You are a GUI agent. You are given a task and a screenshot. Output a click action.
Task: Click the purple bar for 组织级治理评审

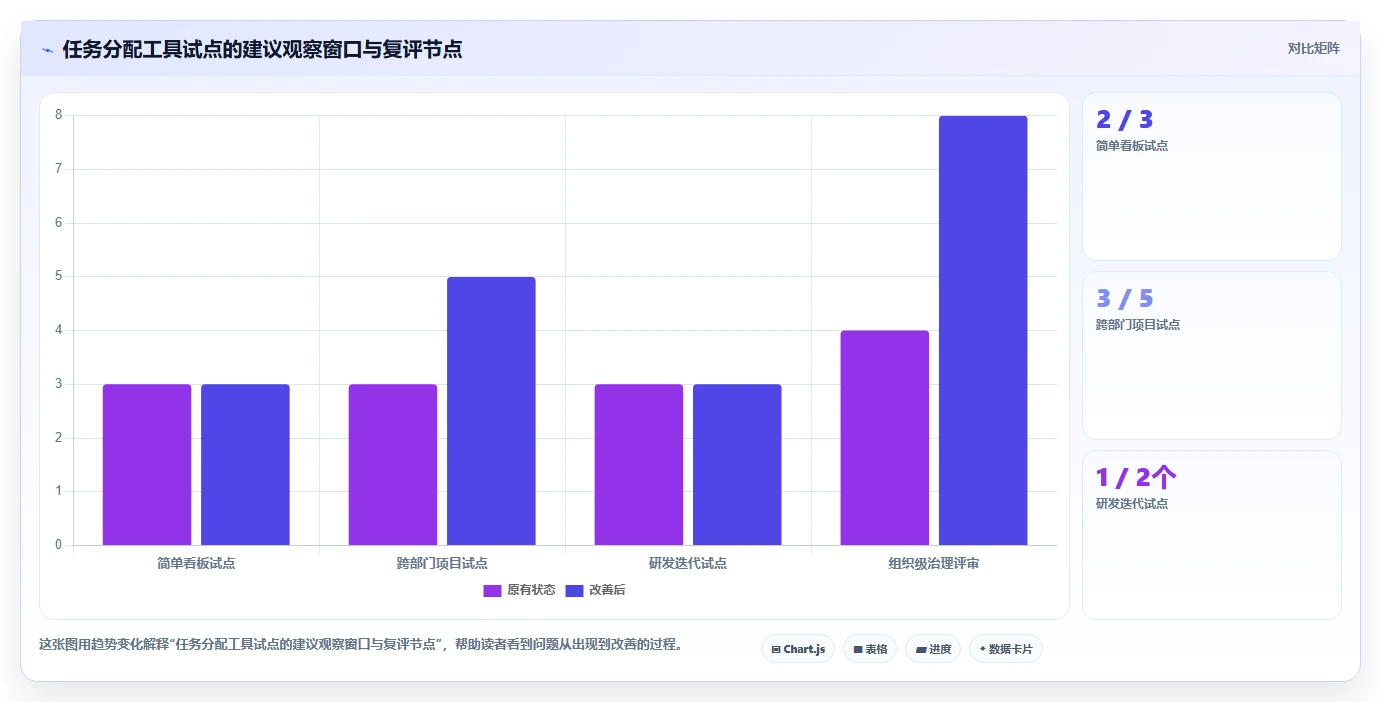(x=885, y=438)
